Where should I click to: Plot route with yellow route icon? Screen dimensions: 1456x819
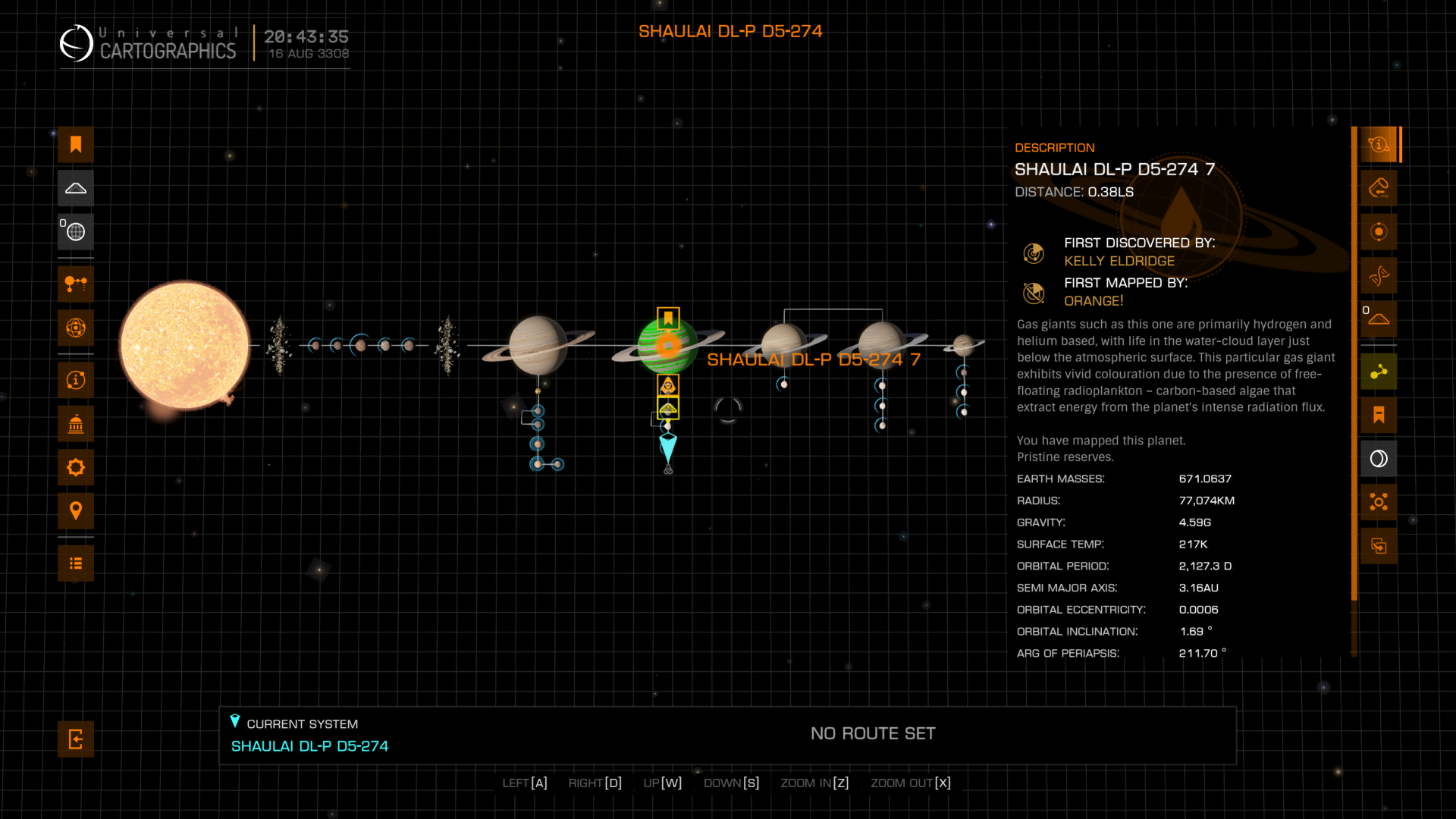point(1379,372)
